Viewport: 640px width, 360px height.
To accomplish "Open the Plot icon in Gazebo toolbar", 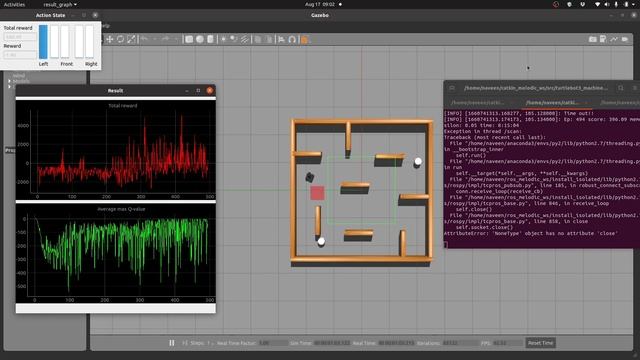I will (614, 39).
